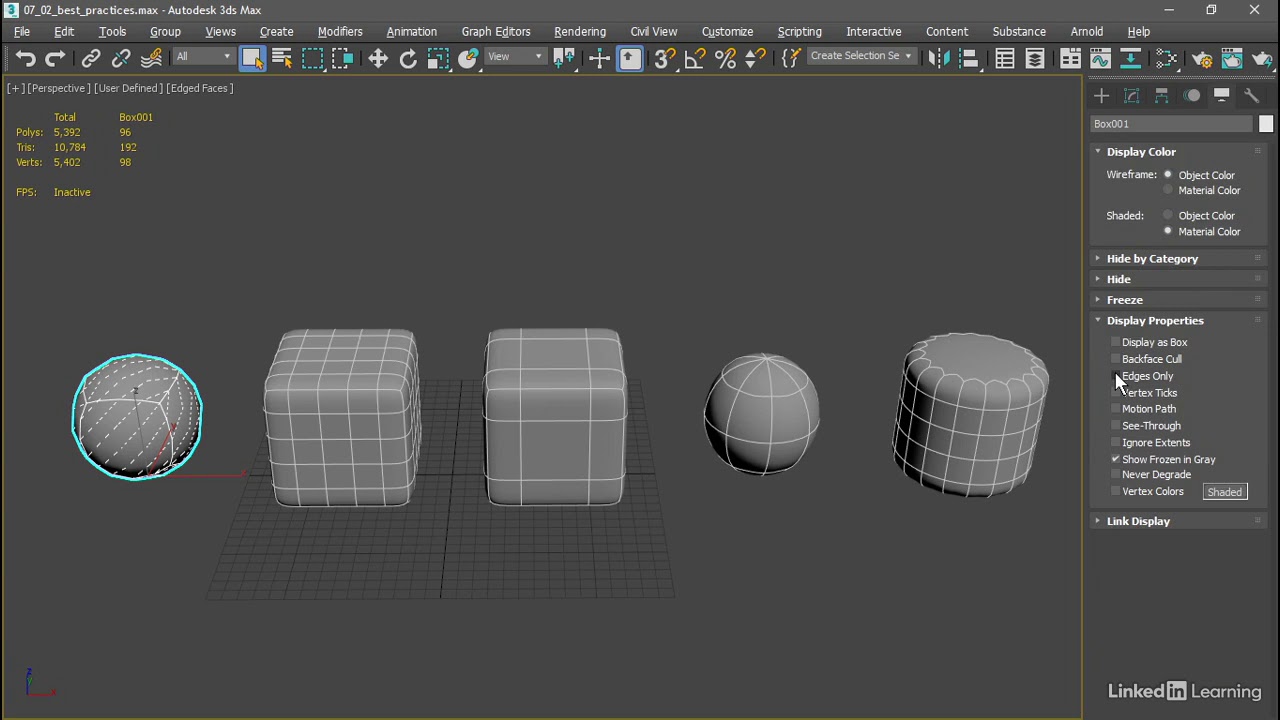The image size is (1280, 720).
Task: Open the Animation menu
Action: (411, 31)
